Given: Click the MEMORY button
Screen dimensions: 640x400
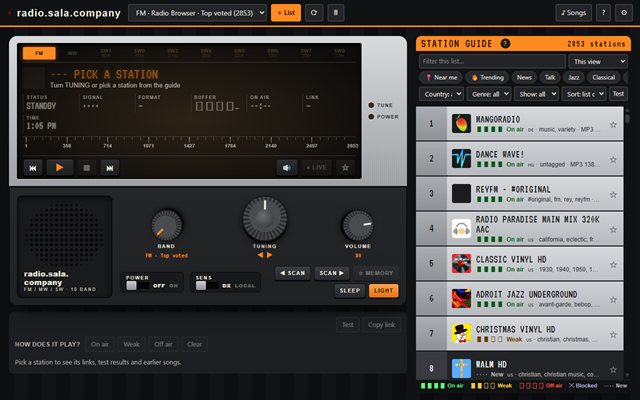Looking at the screenshot, I should [x=376, y=273].
